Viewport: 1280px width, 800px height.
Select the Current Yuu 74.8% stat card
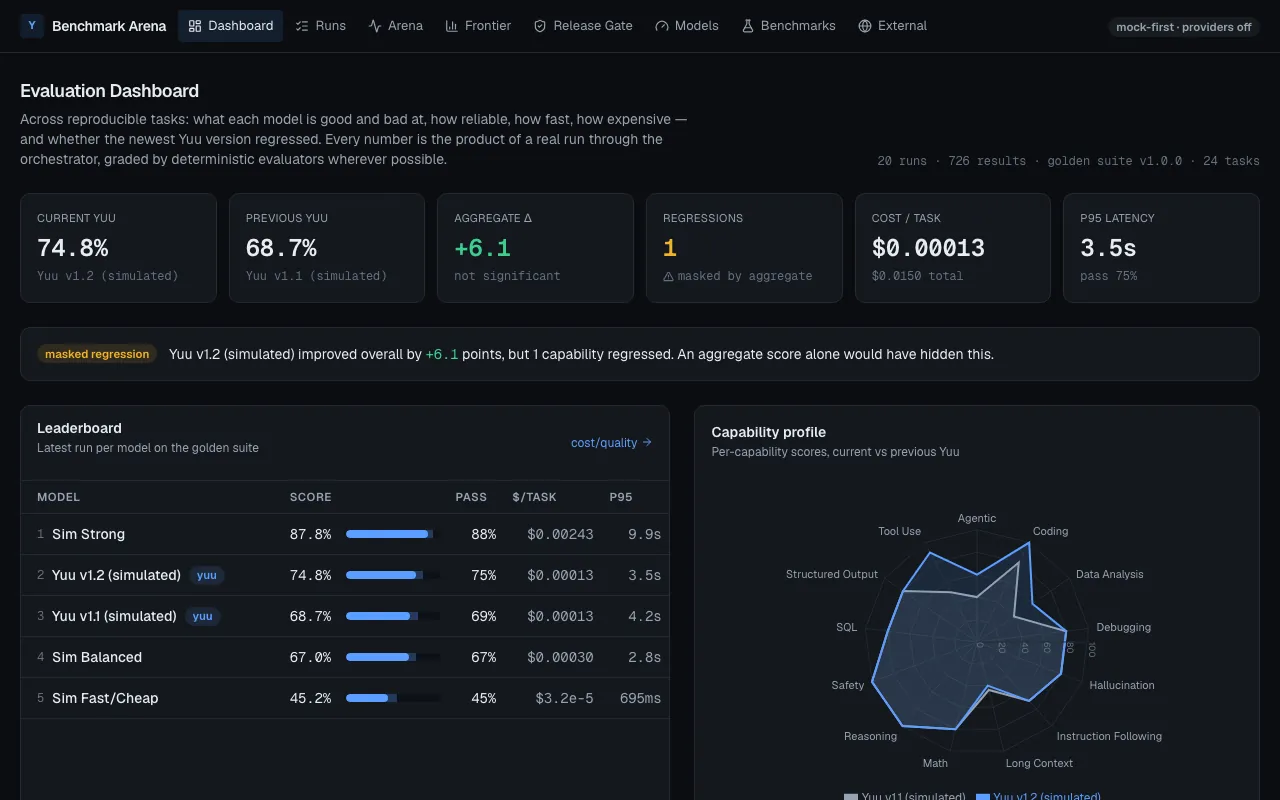pos(118,248)
